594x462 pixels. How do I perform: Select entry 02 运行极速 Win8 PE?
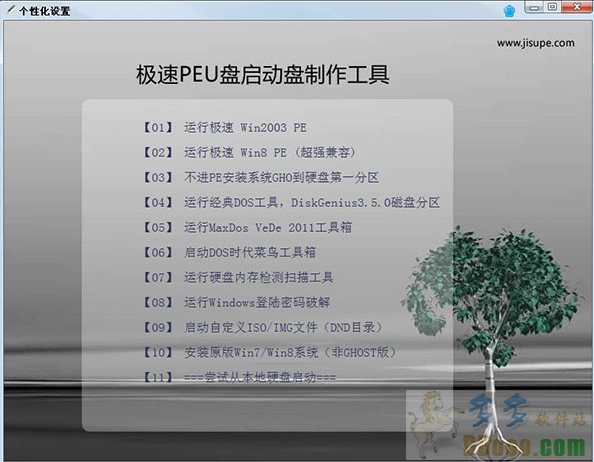249,153
